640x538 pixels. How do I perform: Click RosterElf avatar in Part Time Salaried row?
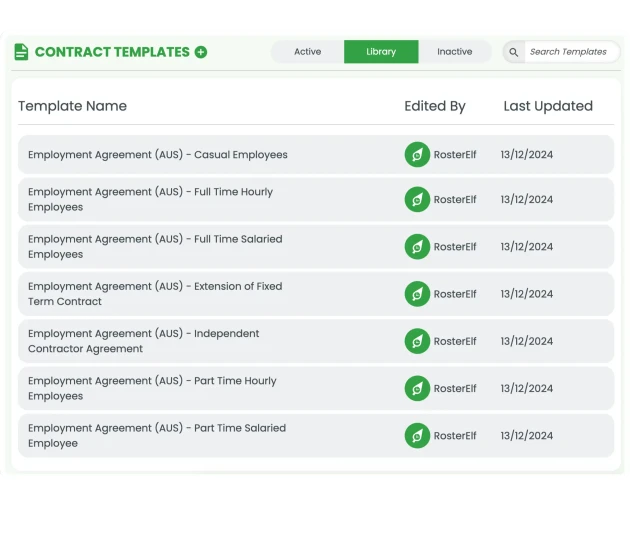tap(417, 436)
